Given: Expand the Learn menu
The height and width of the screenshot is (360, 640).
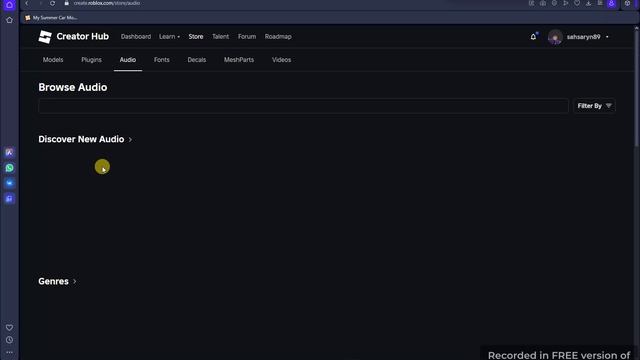Looking at the screenshot, I should coord(169,37).
